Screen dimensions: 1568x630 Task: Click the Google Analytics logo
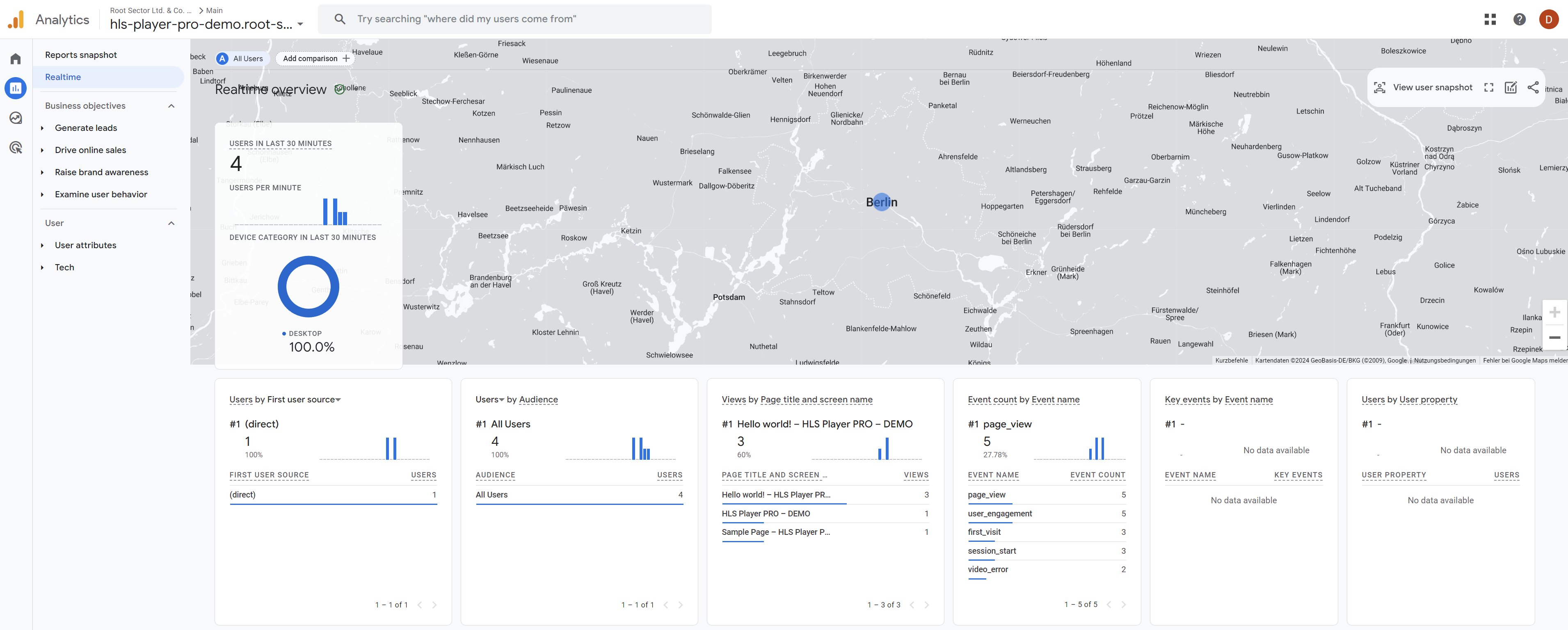point(16,19)
